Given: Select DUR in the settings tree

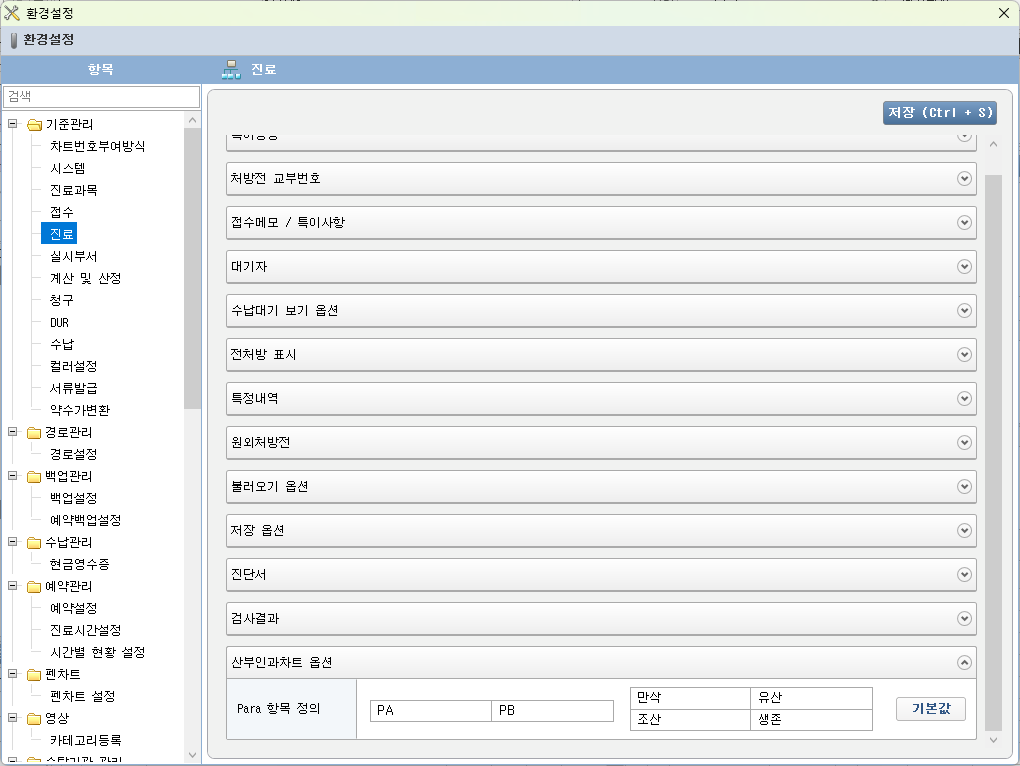Looking at the screenshot, I should click(x=59, y=323).
